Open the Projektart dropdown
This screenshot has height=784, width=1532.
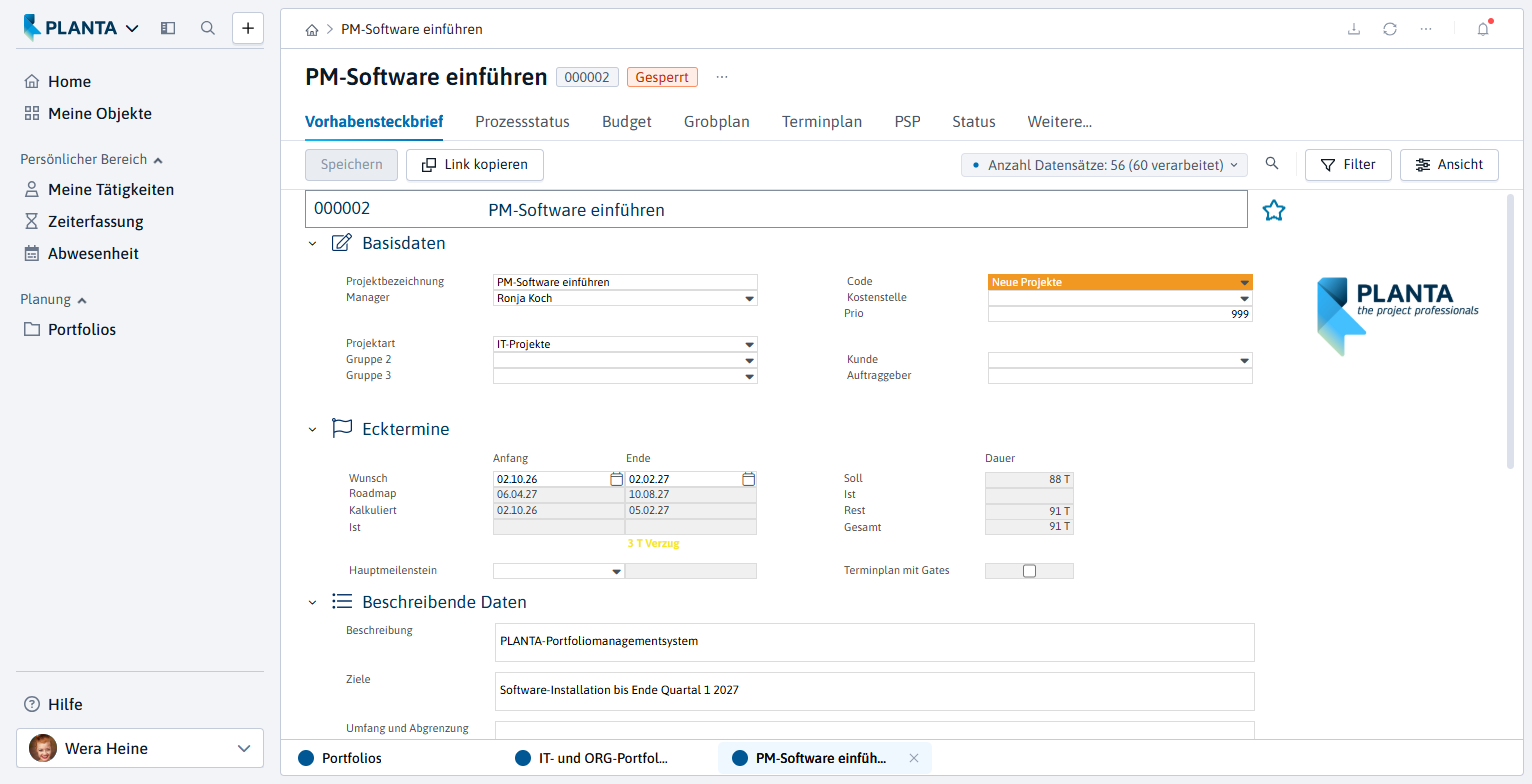point(750,344)
